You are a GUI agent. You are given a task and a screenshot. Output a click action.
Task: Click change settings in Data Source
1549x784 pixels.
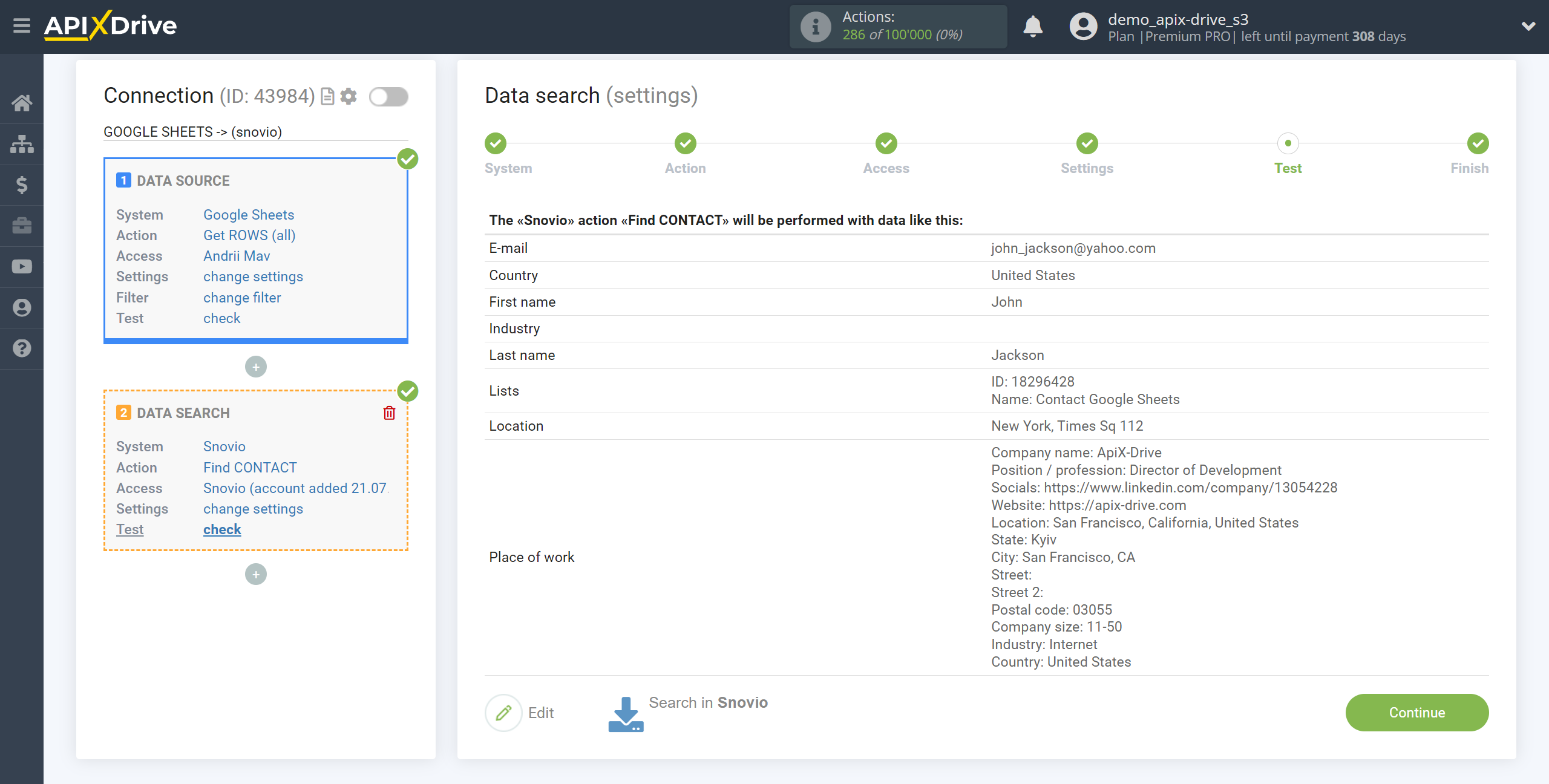click(253, 276)
